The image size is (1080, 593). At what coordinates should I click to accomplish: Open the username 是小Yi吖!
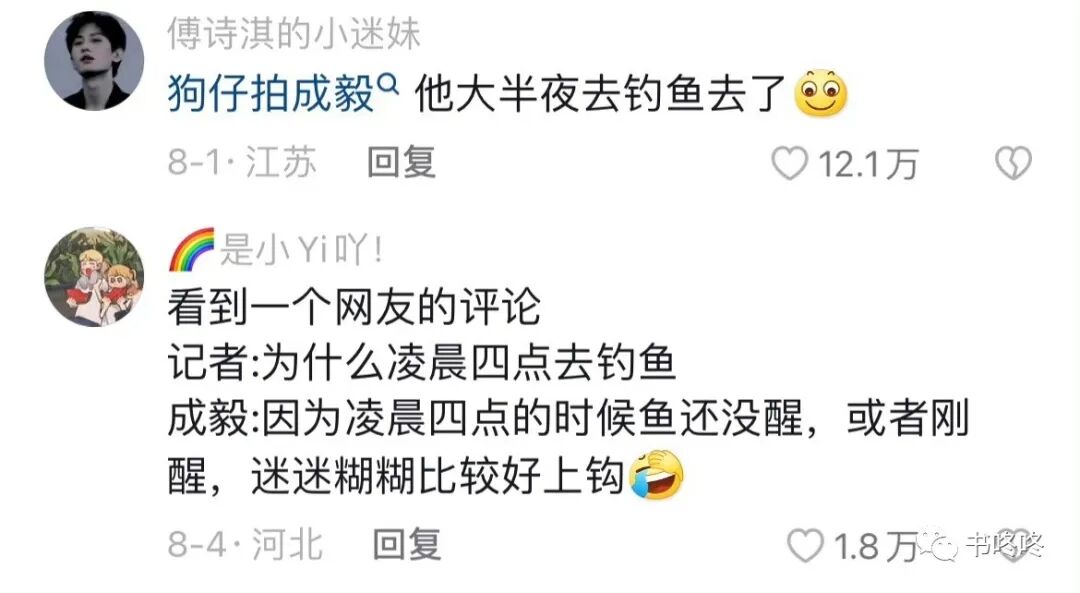tap(300, 249)
